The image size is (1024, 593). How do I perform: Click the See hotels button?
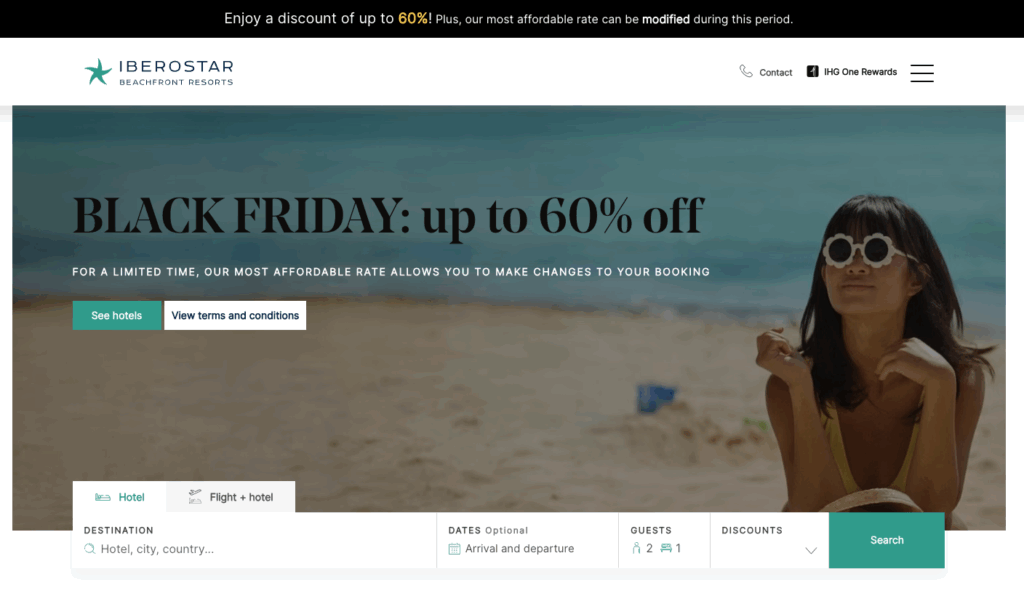pyautogui.click(x=116, y=315)
